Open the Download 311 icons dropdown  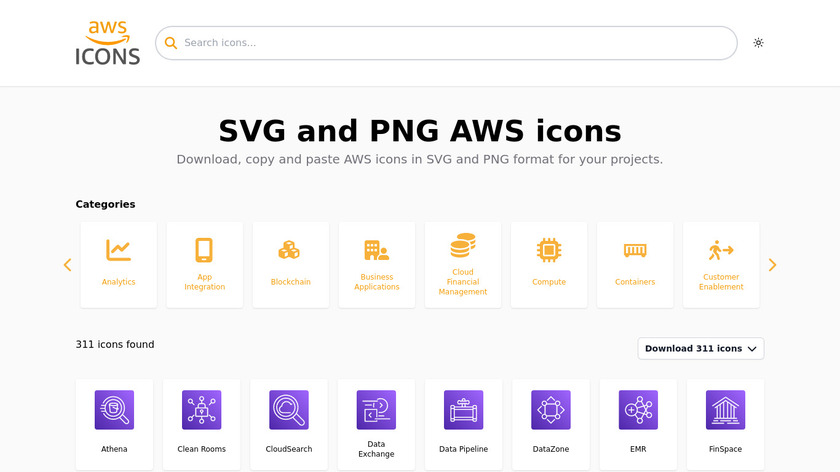(x=701, y=348)
